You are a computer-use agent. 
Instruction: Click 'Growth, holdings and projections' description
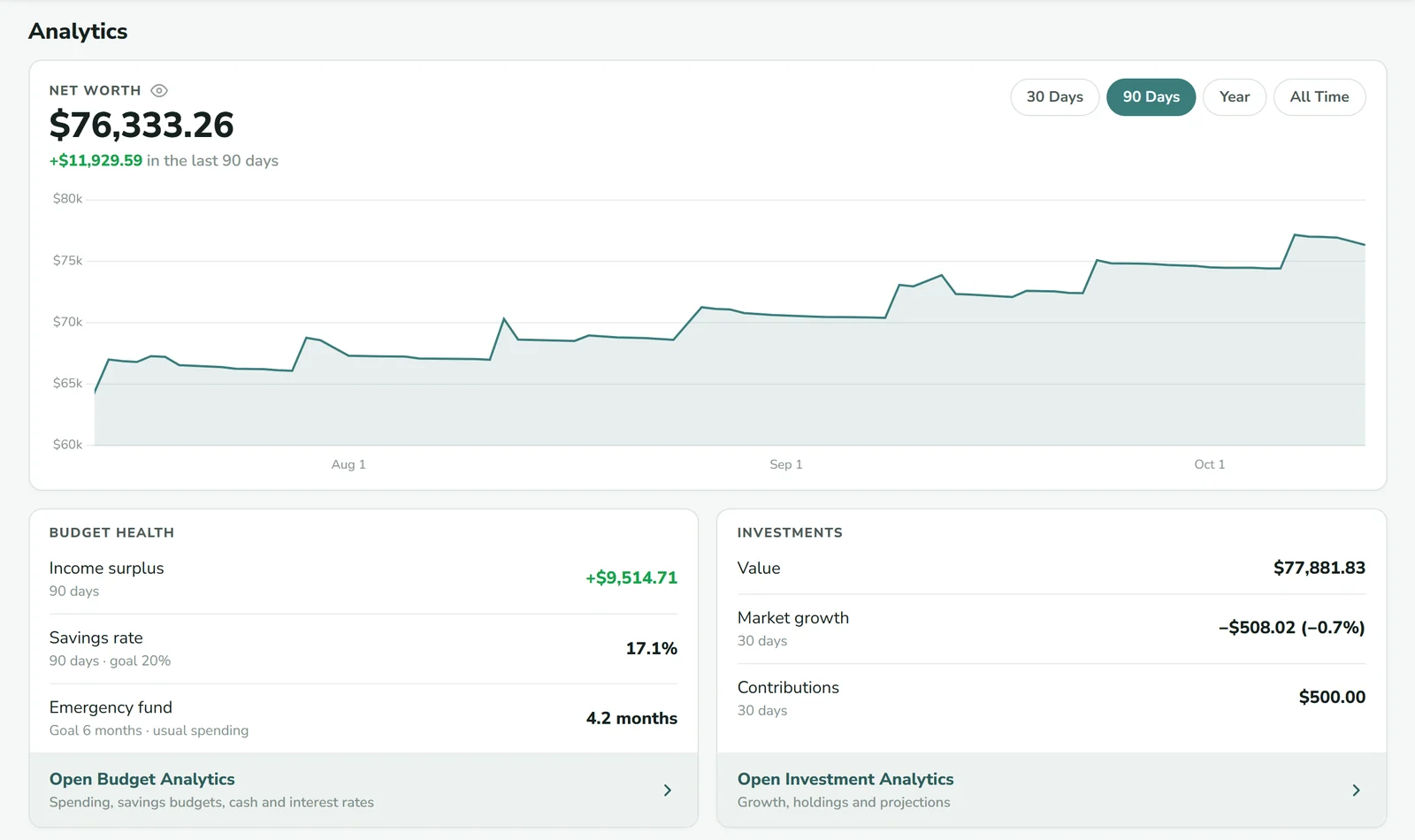pos(844,802)
